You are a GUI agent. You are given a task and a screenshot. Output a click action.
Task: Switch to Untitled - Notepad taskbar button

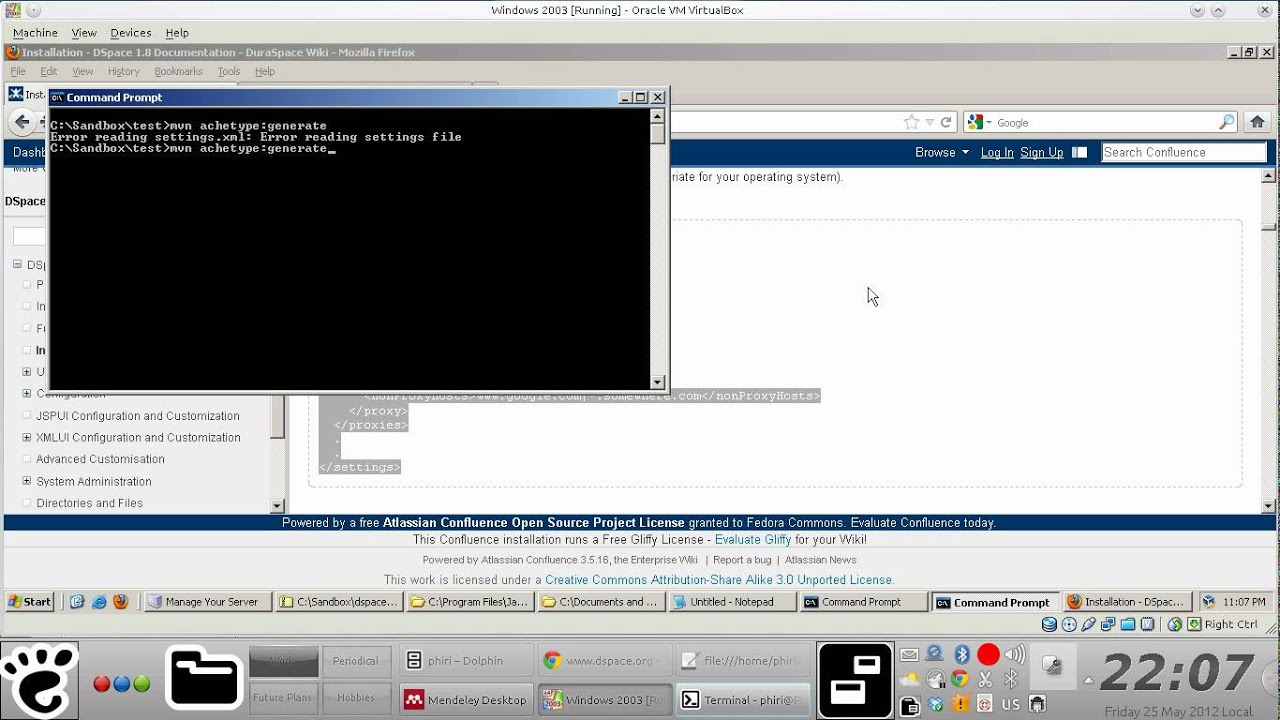[x=733, y=602]
